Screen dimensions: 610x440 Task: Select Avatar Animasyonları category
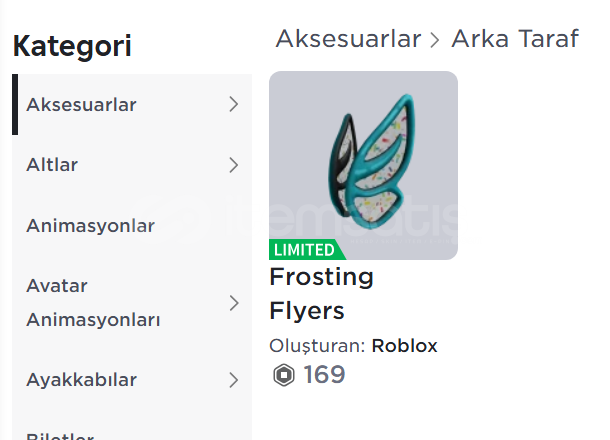(132, 303)
